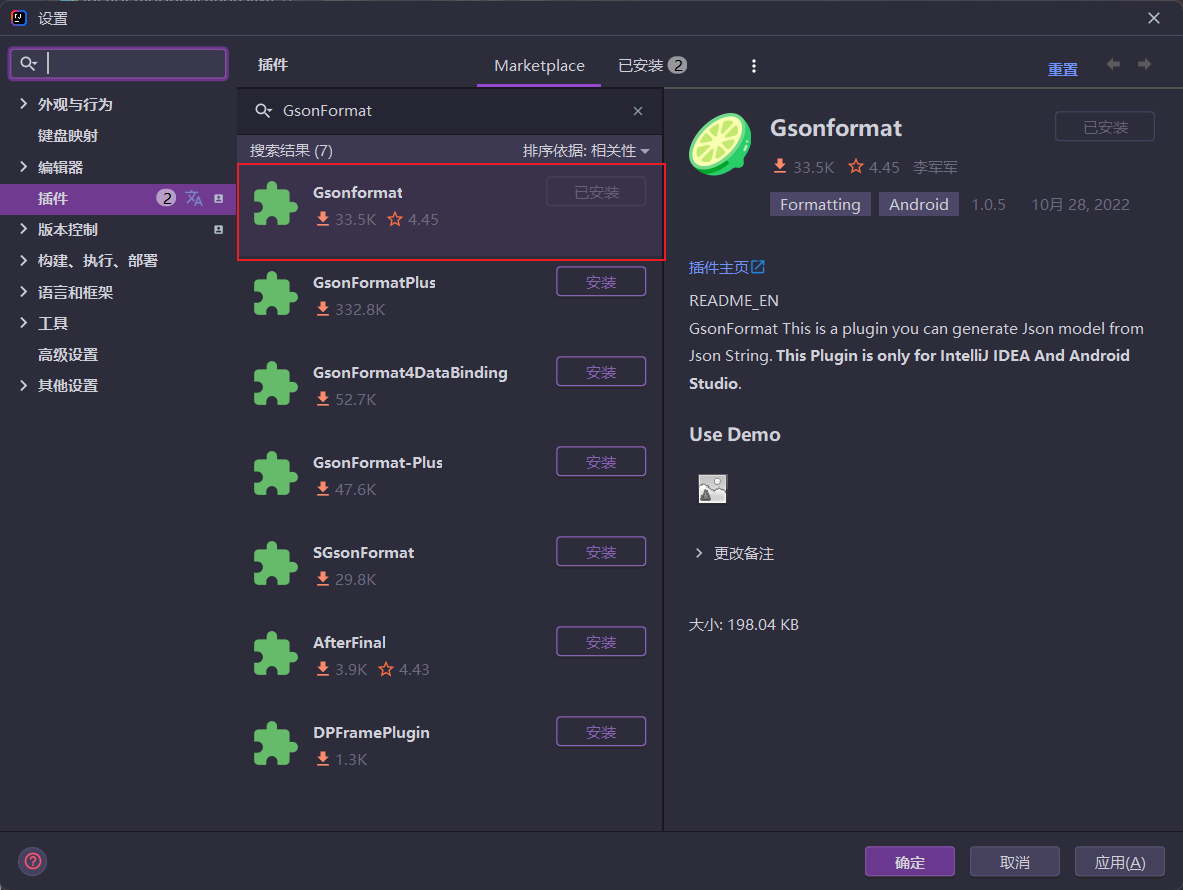Image resolution: width=1183 pixels, height=890 pixels.
Task: Click the Formatting tag
Action: pyautogui.click(x=820, y=204)
